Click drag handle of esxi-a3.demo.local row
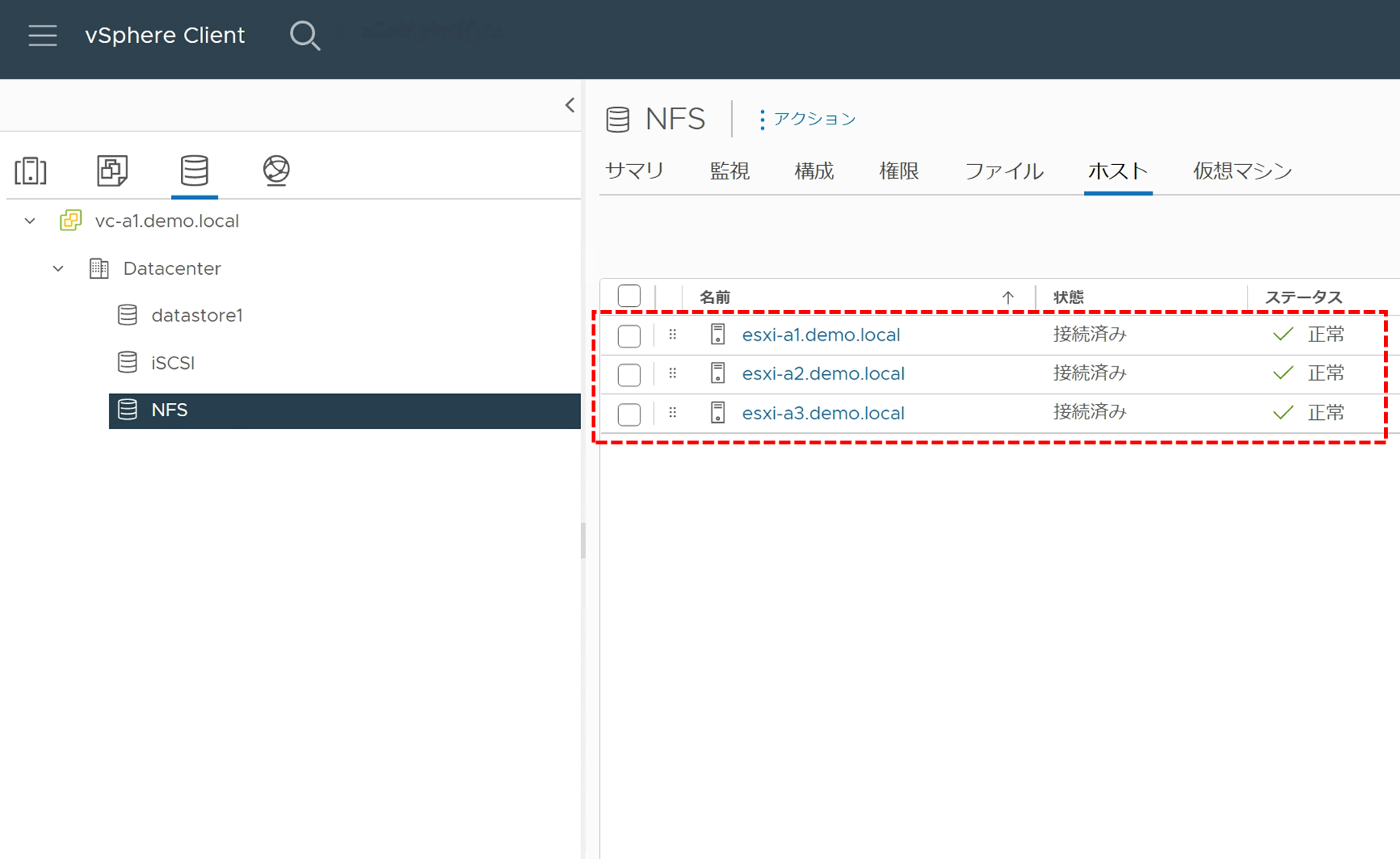Screen dimensions: 1400x859 click(673, 413)
